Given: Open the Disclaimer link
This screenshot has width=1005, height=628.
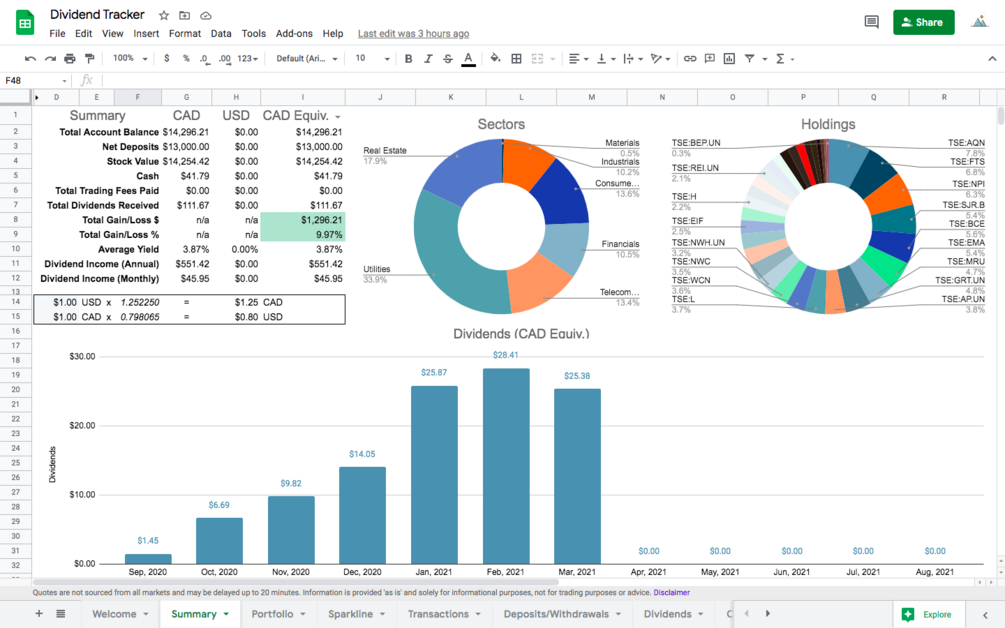Looking at the screenshot, I should click(672, 593).
